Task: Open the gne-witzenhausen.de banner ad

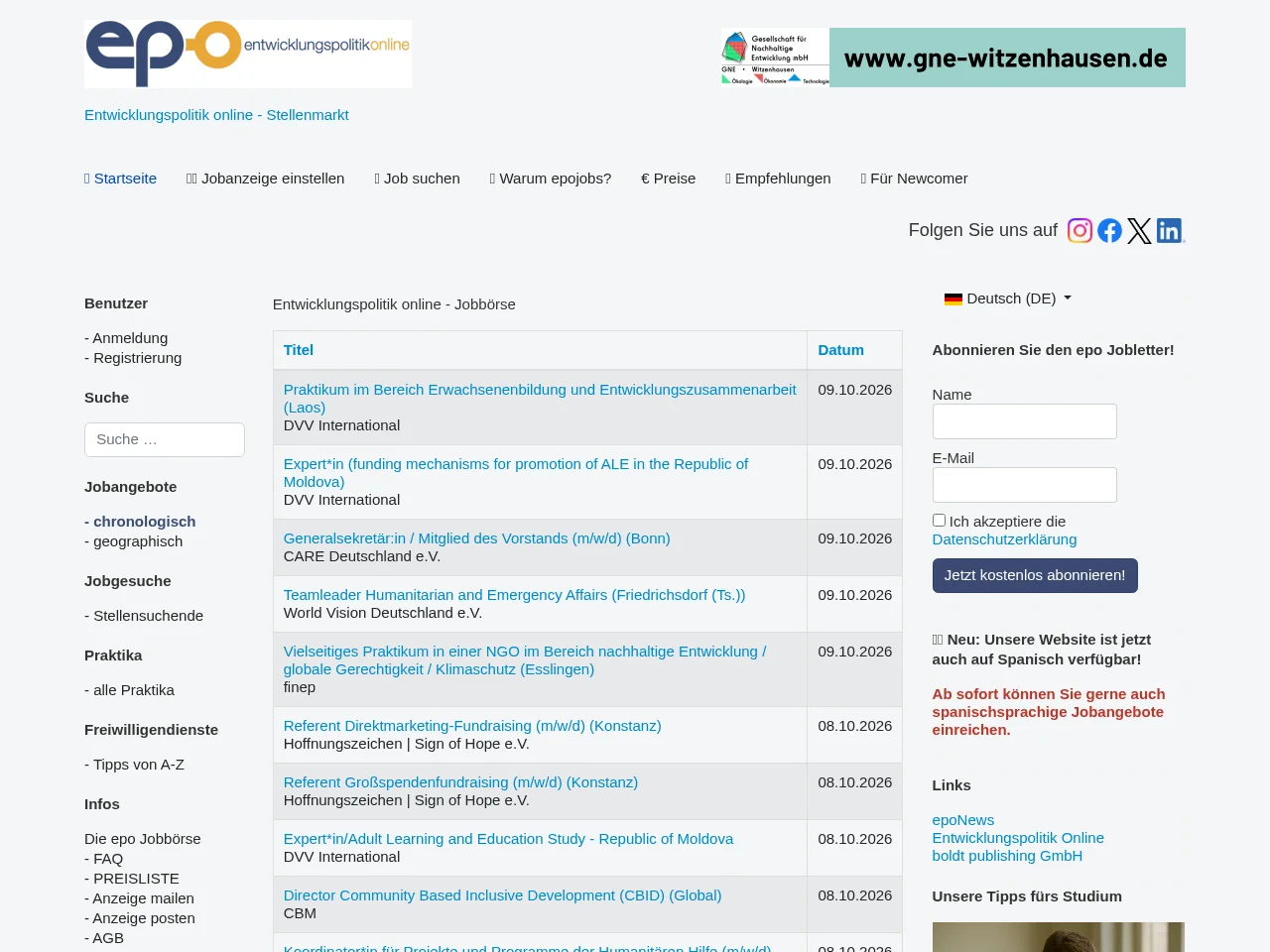Action: coord(952,58)
